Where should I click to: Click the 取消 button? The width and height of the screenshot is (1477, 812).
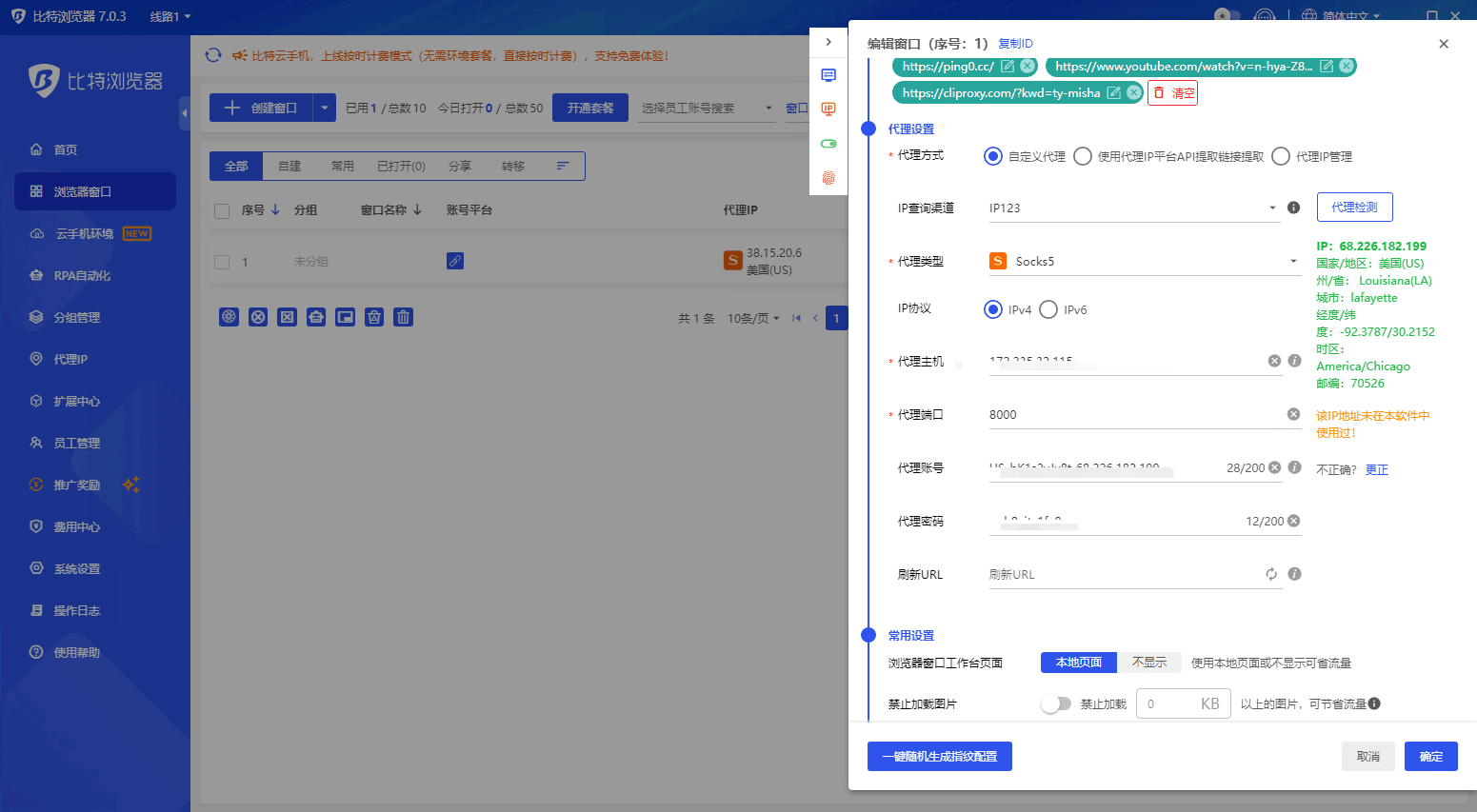[1368, 757]
